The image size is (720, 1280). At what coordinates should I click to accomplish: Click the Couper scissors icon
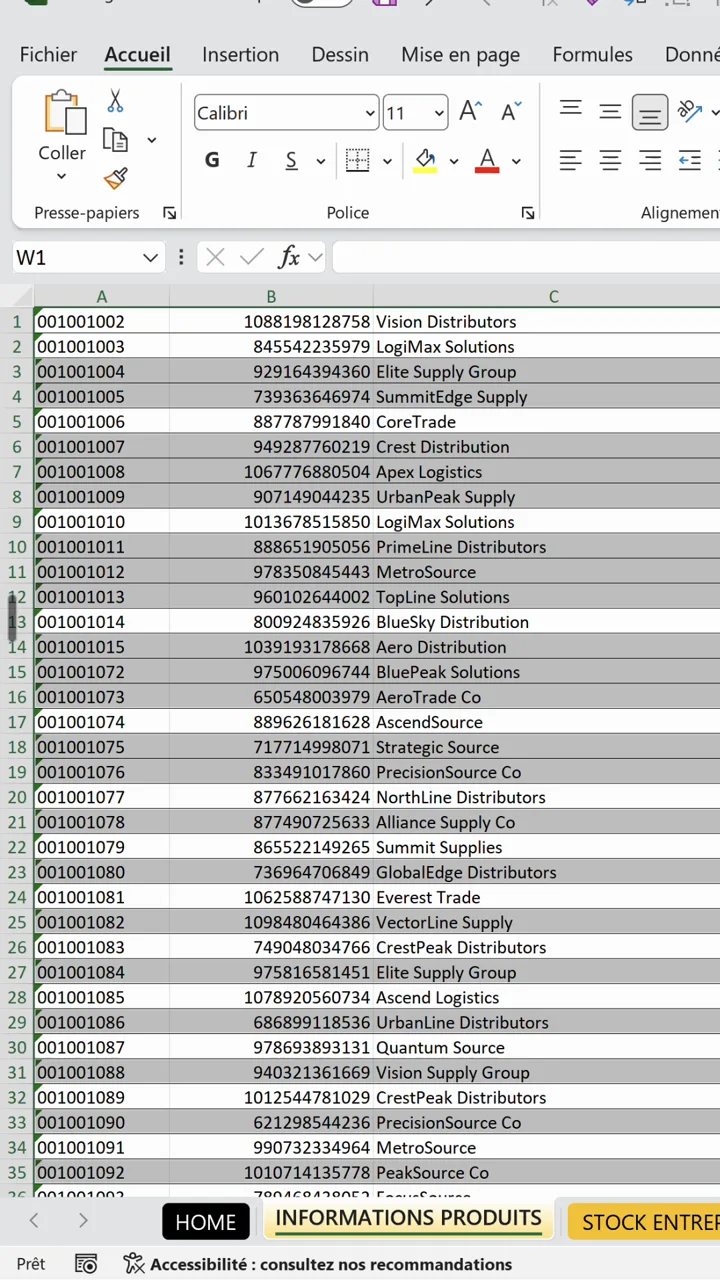[x=115, y=101]
